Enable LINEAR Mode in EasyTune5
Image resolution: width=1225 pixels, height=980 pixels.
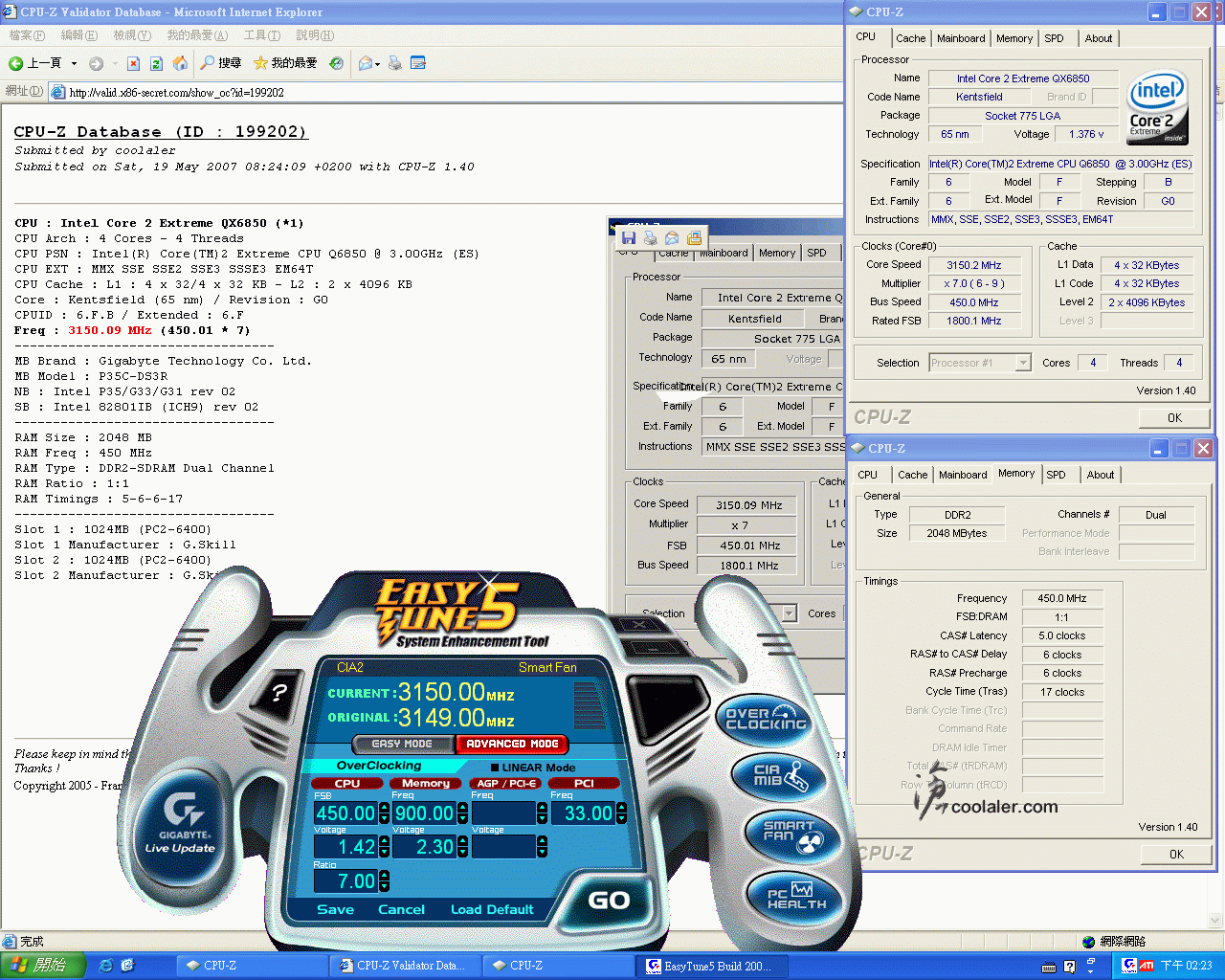496,768
